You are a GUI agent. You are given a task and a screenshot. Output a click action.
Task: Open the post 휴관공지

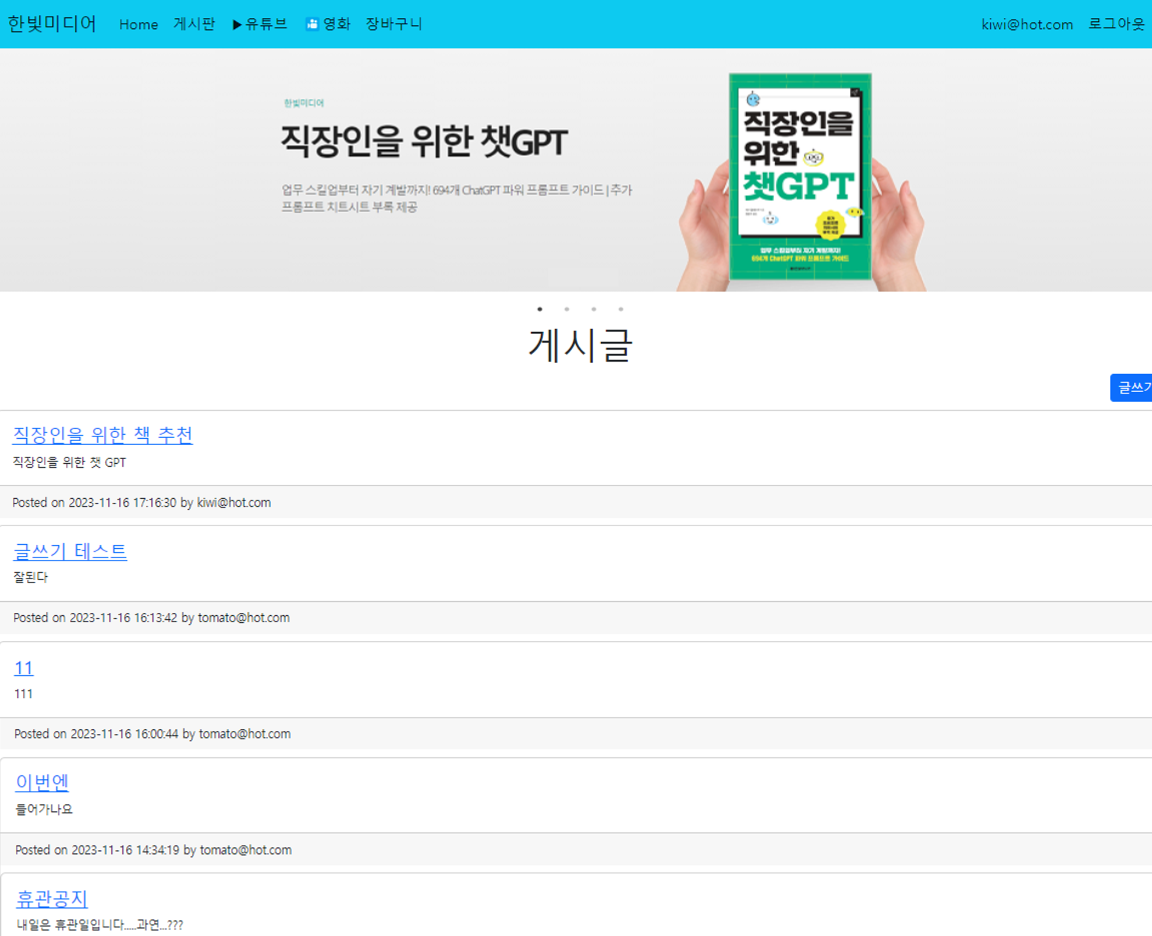(x=51, y=899)
